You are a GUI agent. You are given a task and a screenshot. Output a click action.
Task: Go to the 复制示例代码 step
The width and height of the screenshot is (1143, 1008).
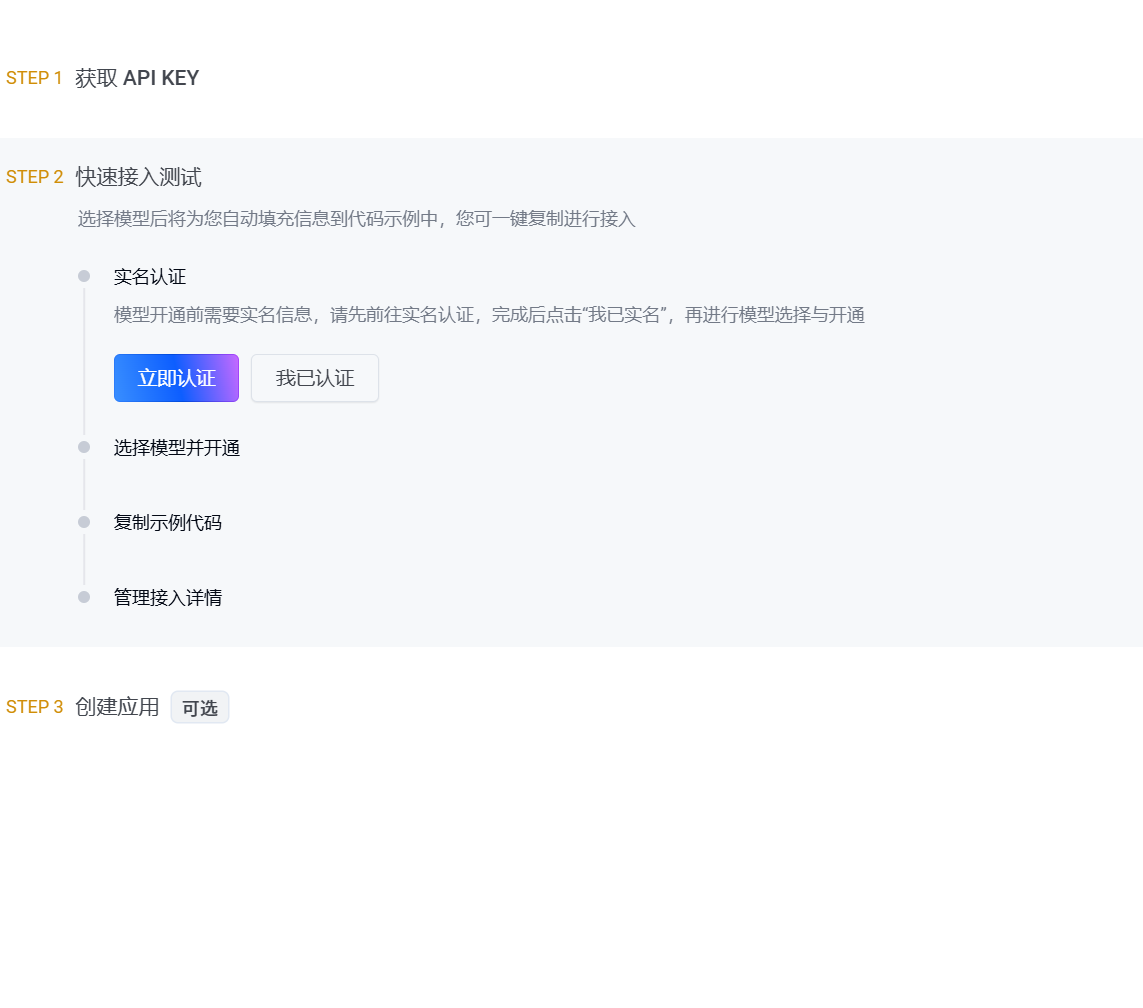pos(168,523)
